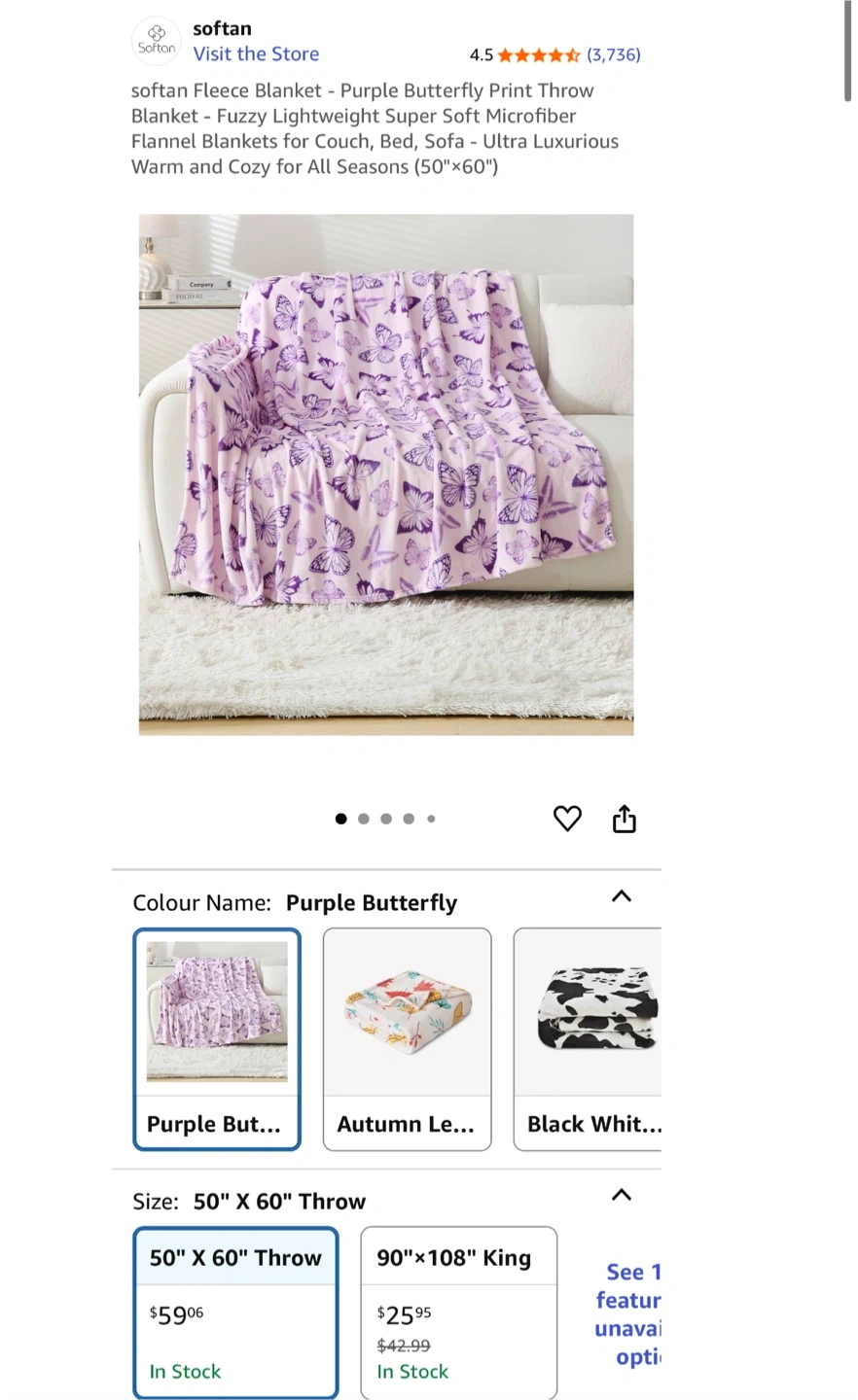
Task: Click the star rating icons
Action: 539,55
